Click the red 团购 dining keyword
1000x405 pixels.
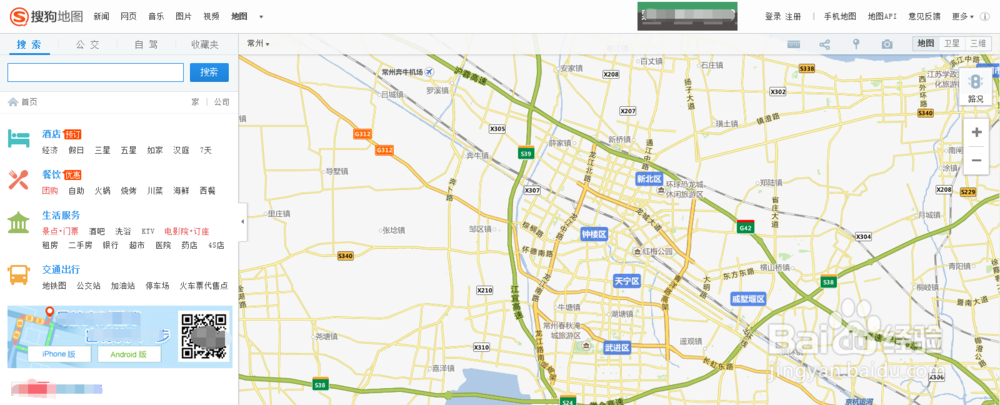tap(50, 191)
